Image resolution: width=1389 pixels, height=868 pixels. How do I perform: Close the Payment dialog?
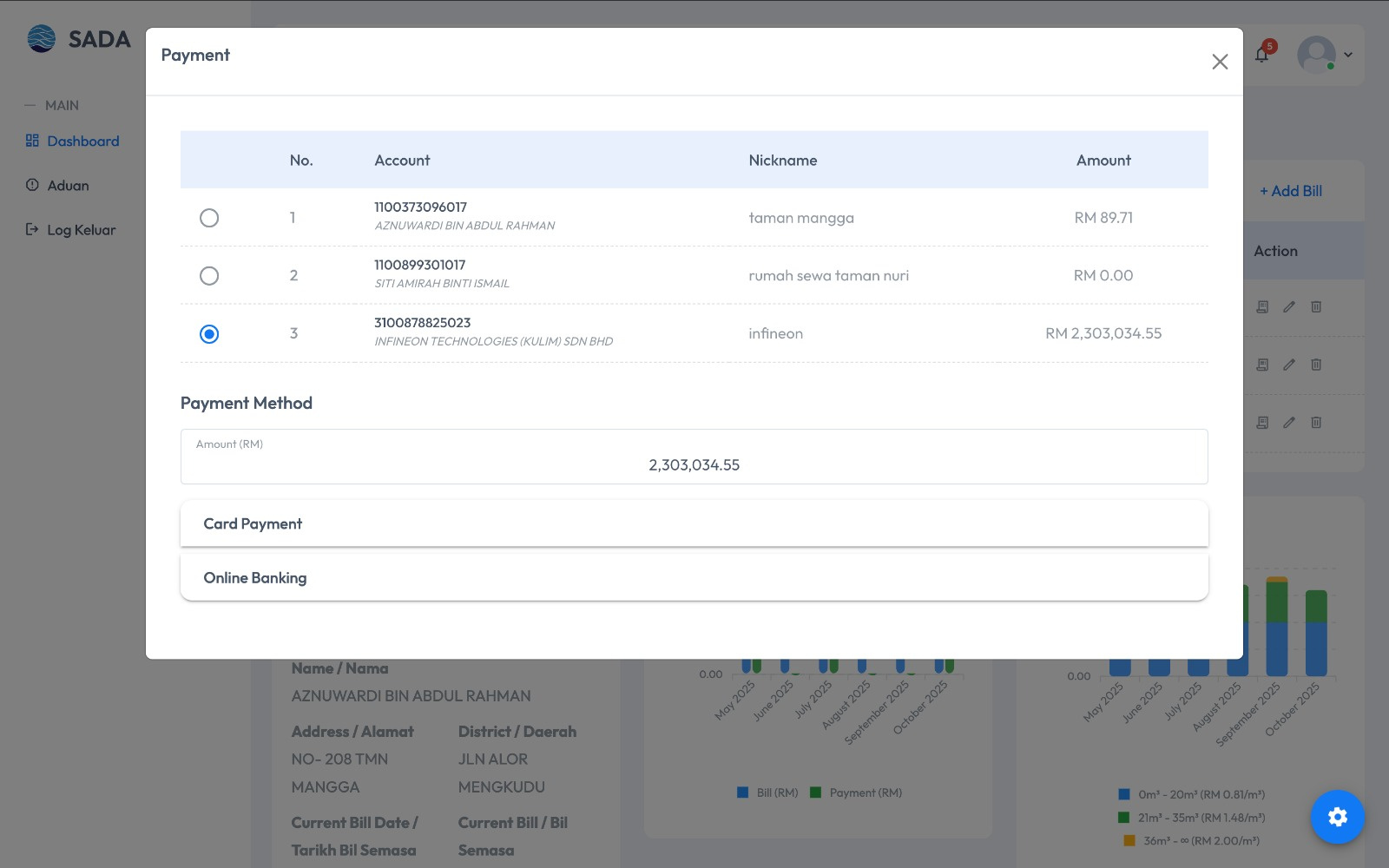(x=1220, y=62)
